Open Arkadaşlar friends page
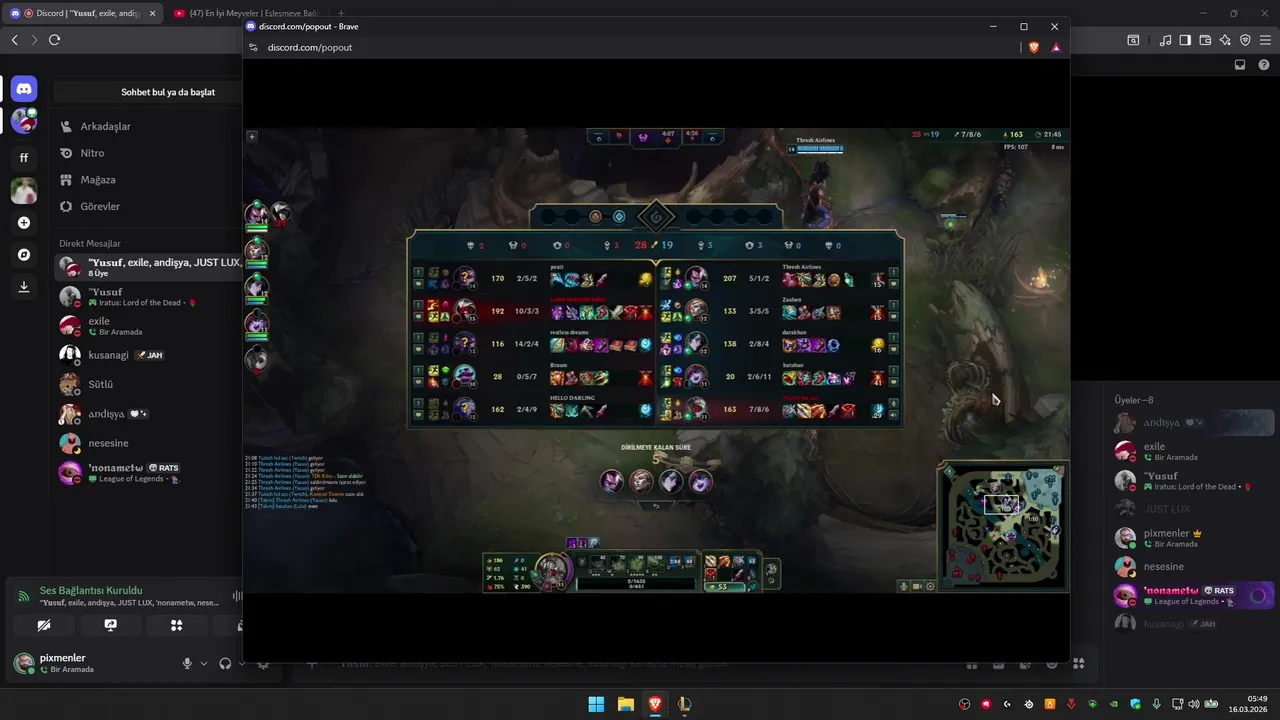 click(x=148, y=127)
